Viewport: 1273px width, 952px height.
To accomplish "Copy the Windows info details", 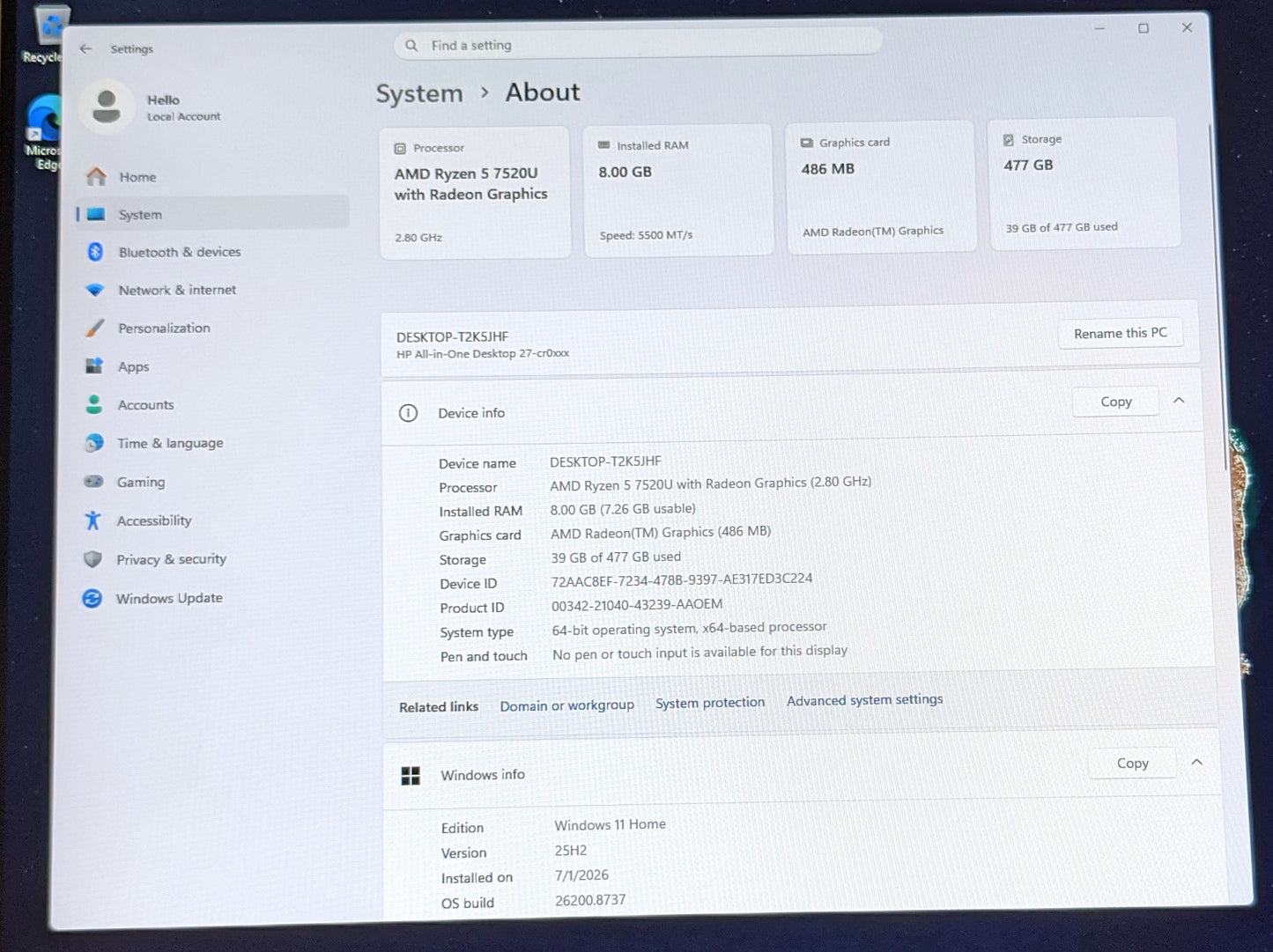I will click(x=1132, y=764).
